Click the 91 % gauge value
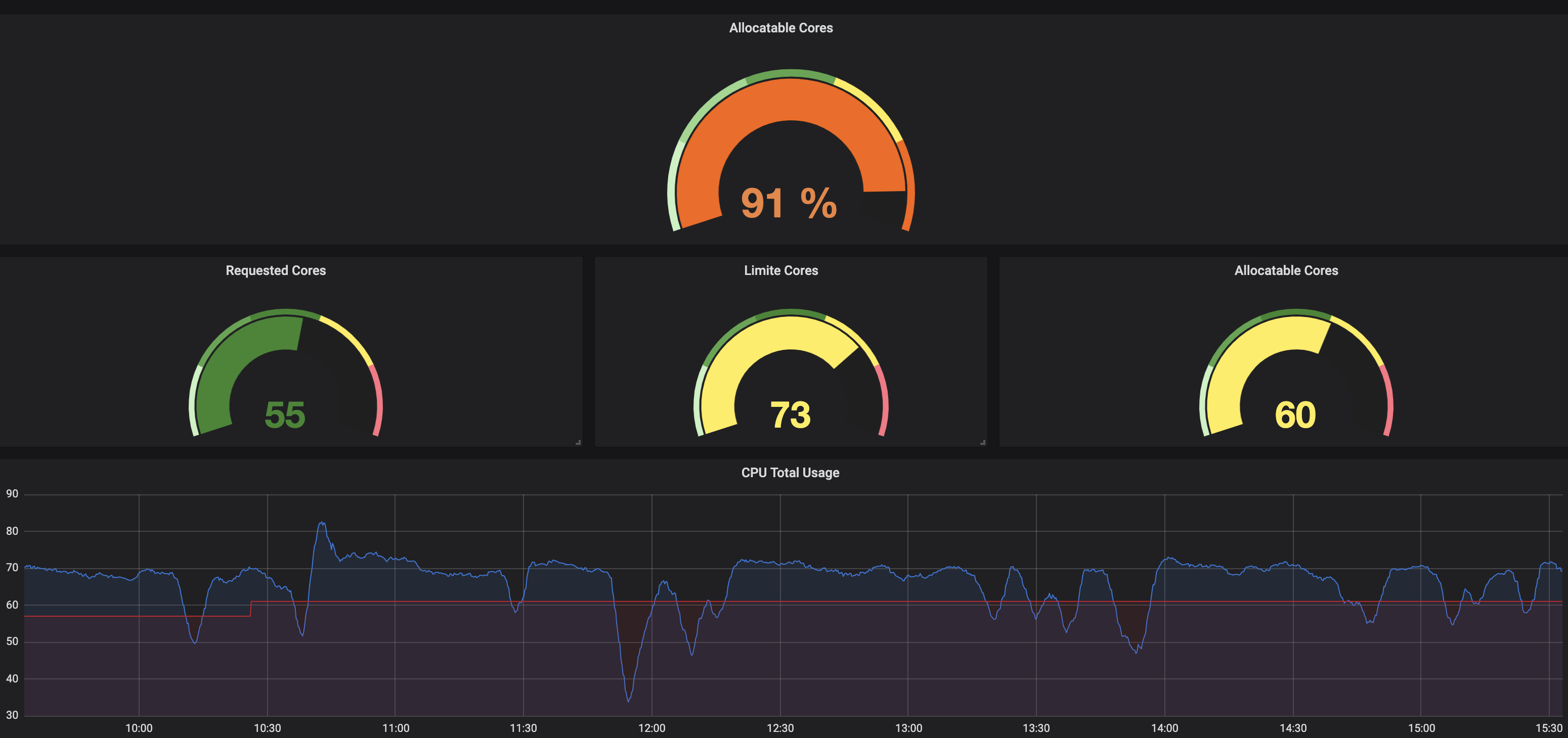Image resolution: width=1568 pixels, height=738 pixels. point(789,203)
